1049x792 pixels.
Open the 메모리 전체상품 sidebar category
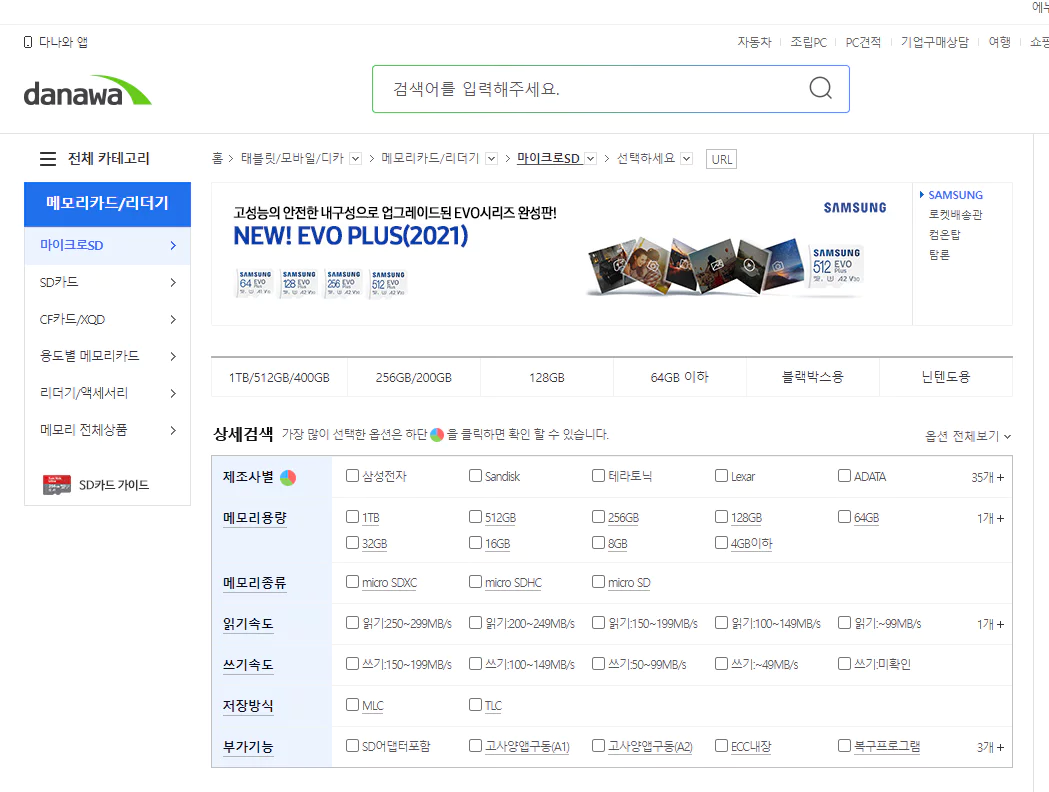(108, 429)
